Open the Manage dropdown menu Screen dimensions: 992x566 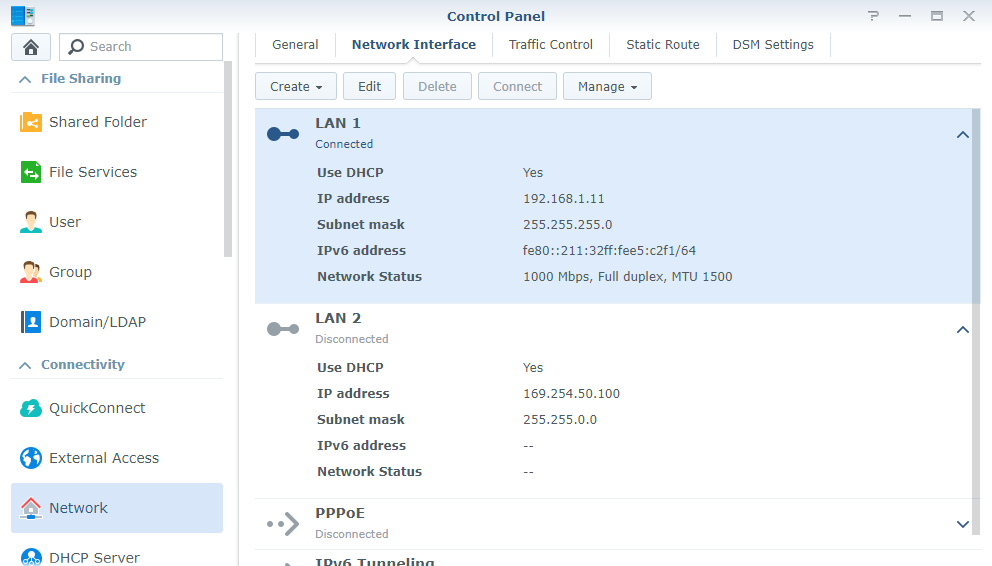[607, 86]
